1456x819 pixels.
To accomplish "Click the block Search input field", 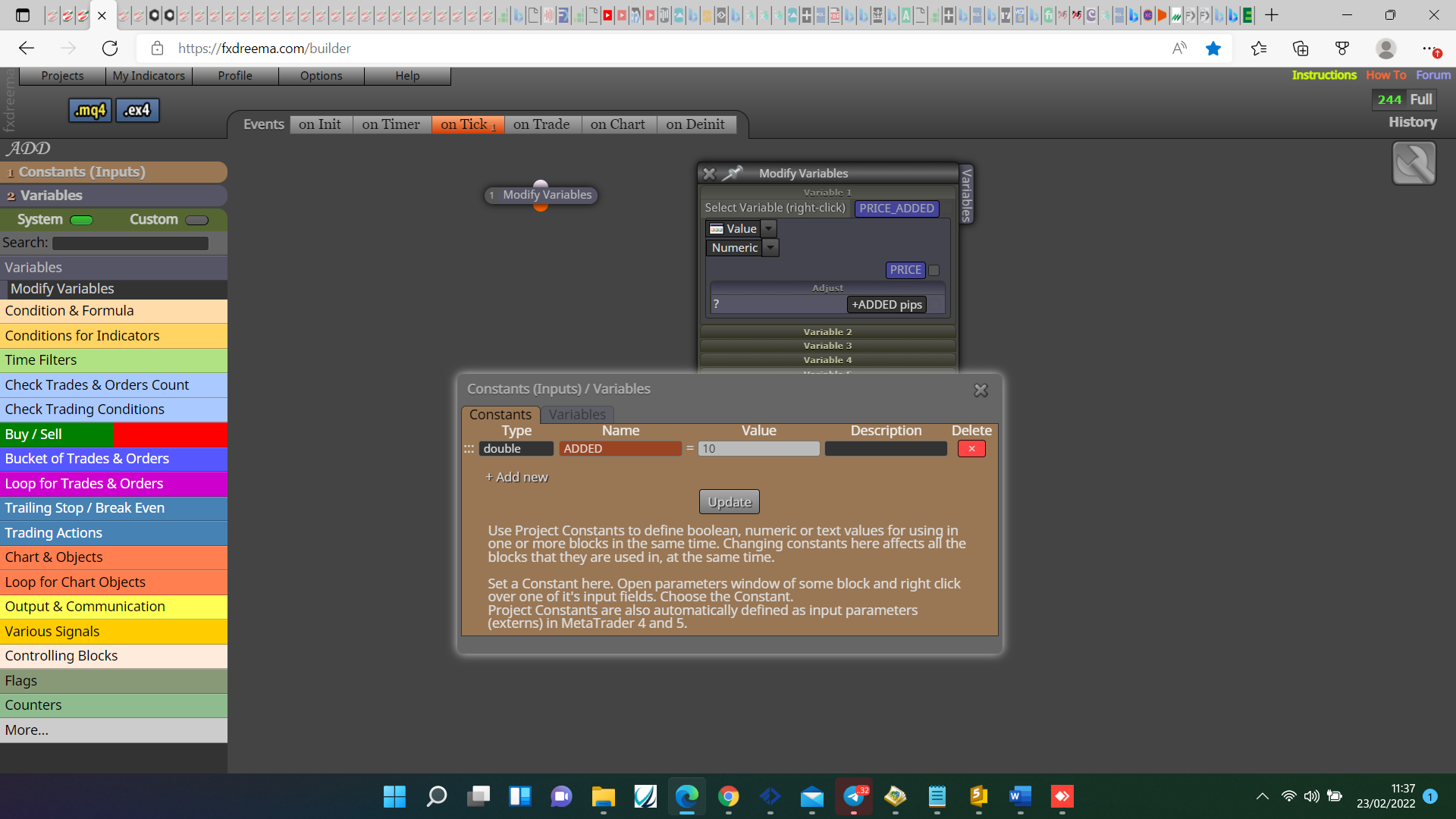I will tap(130, 243).
